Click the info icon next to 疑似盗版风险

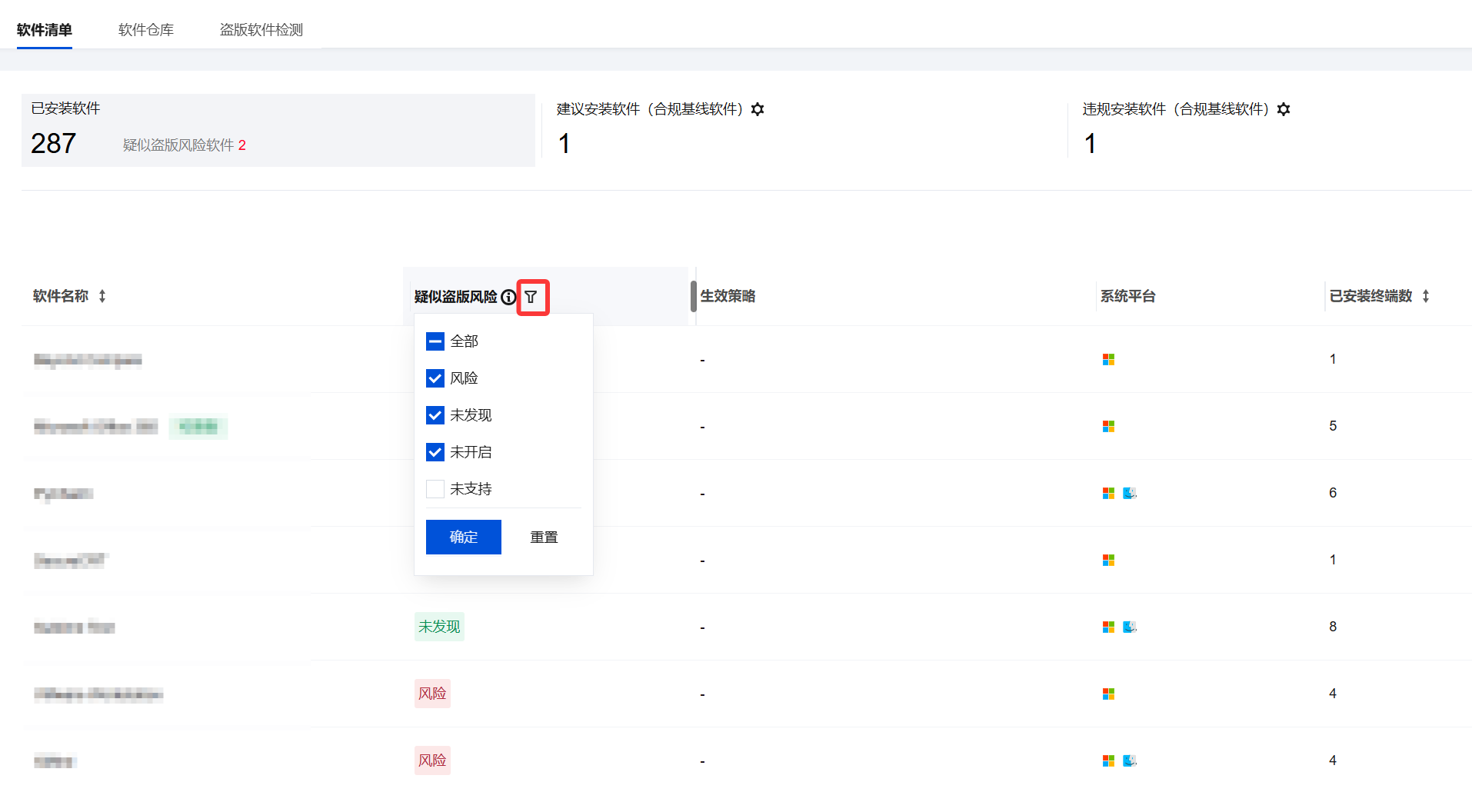[x=508, y=297]
